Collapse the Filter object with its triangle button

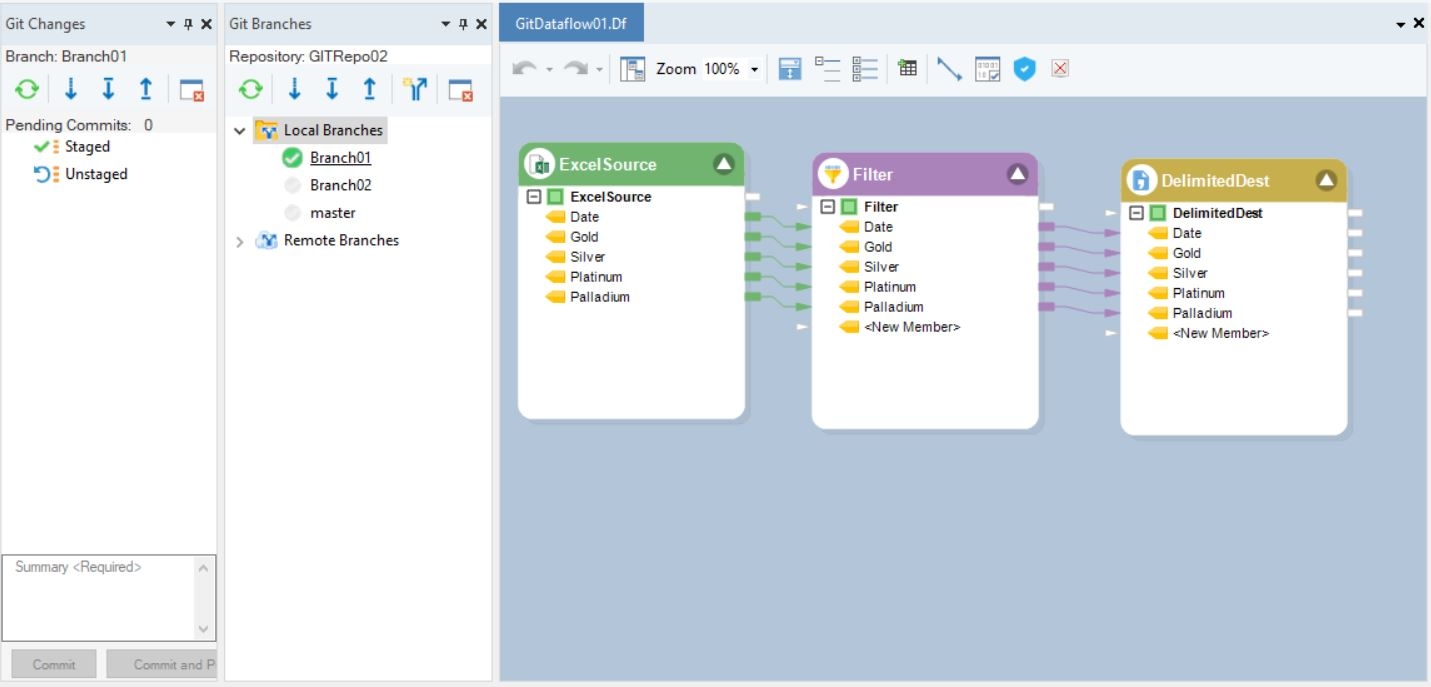pos(1017,174)
